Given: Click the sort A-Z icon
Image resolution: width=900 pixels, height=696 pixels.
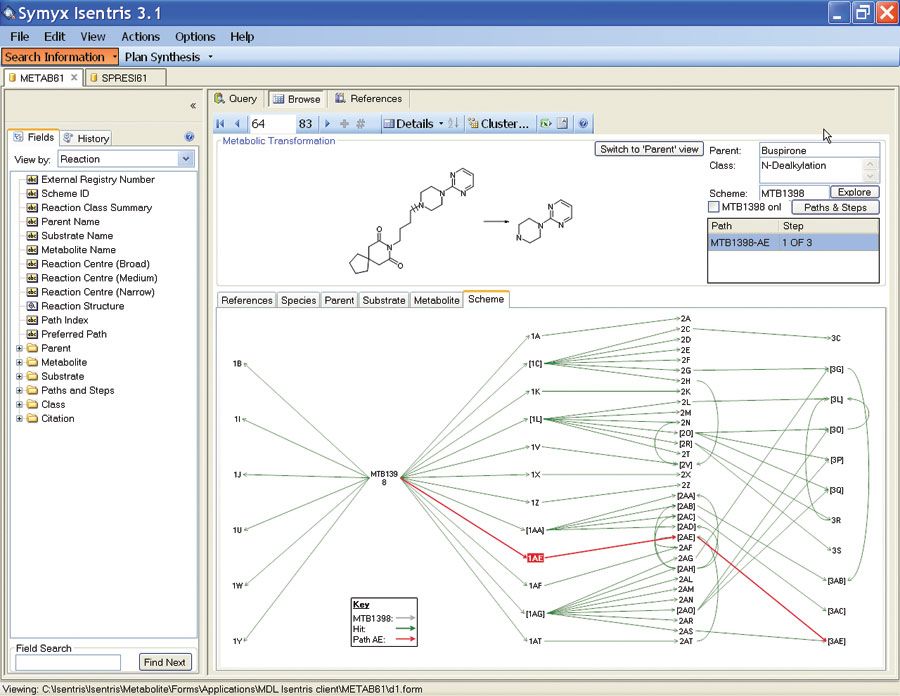Looking at the screenshot, I should click(453, 123).
